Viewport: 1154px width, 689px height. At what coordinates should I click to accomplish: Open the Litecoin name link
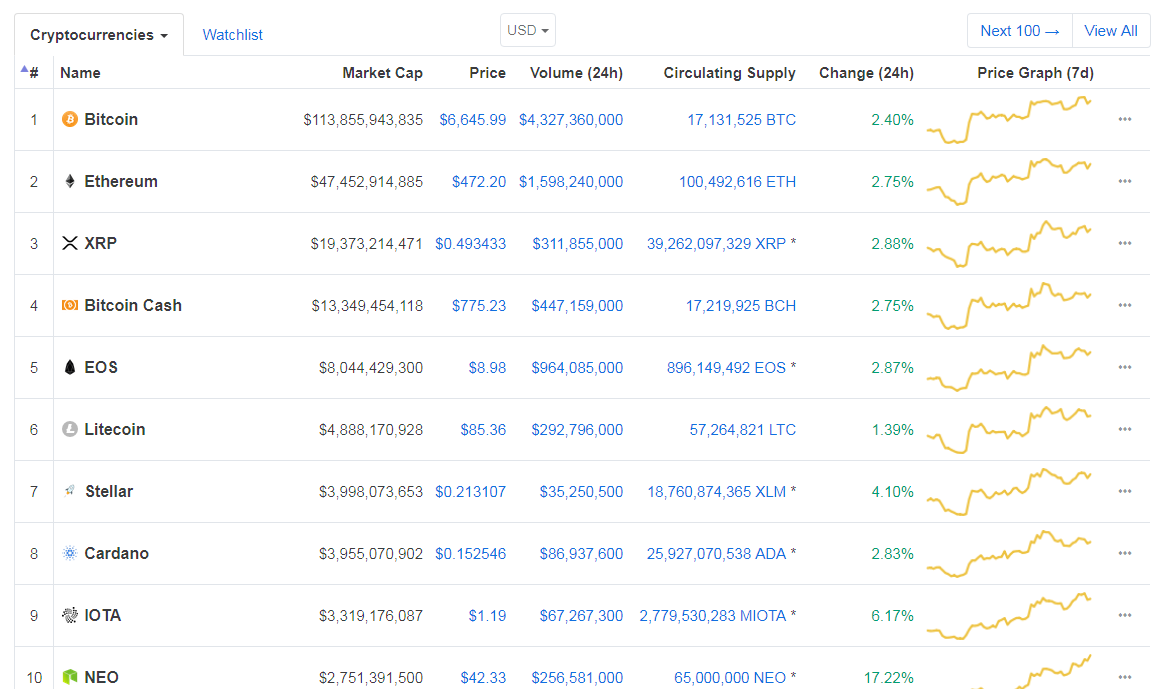pos(115,429)
